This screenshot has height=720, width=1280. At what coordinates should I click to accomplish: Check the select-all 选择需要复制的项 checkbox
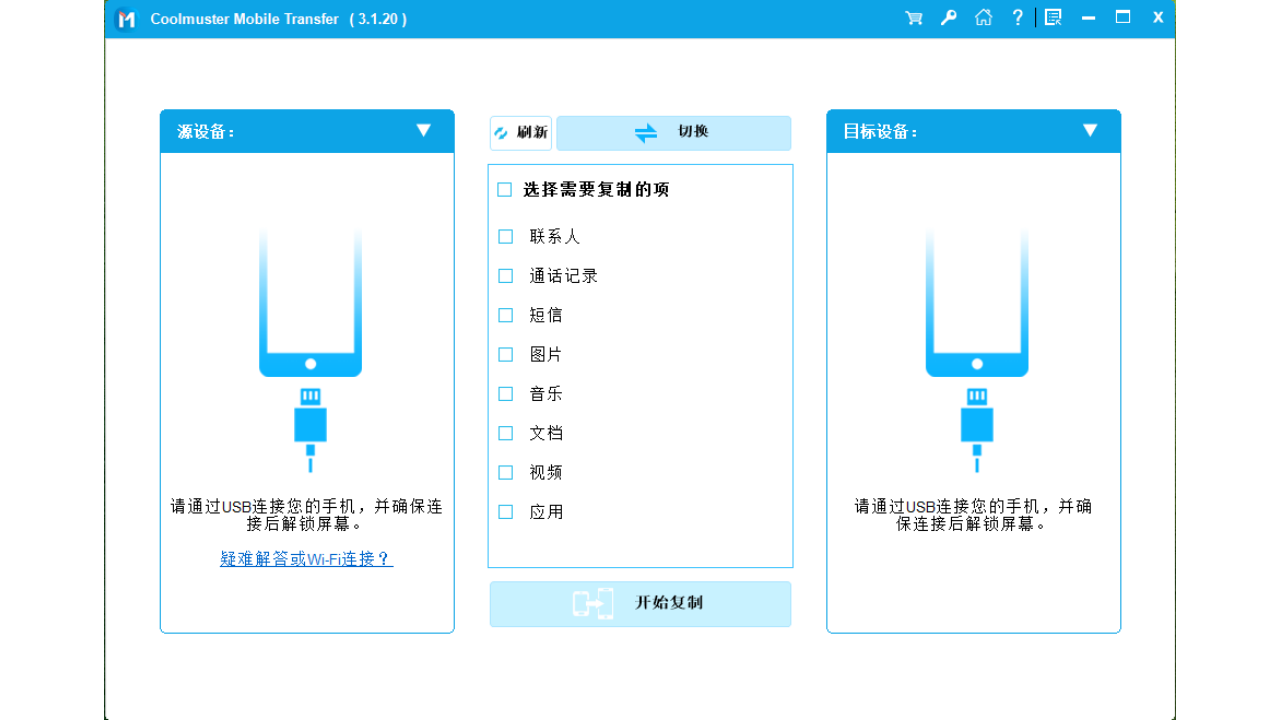click(505, 189)
